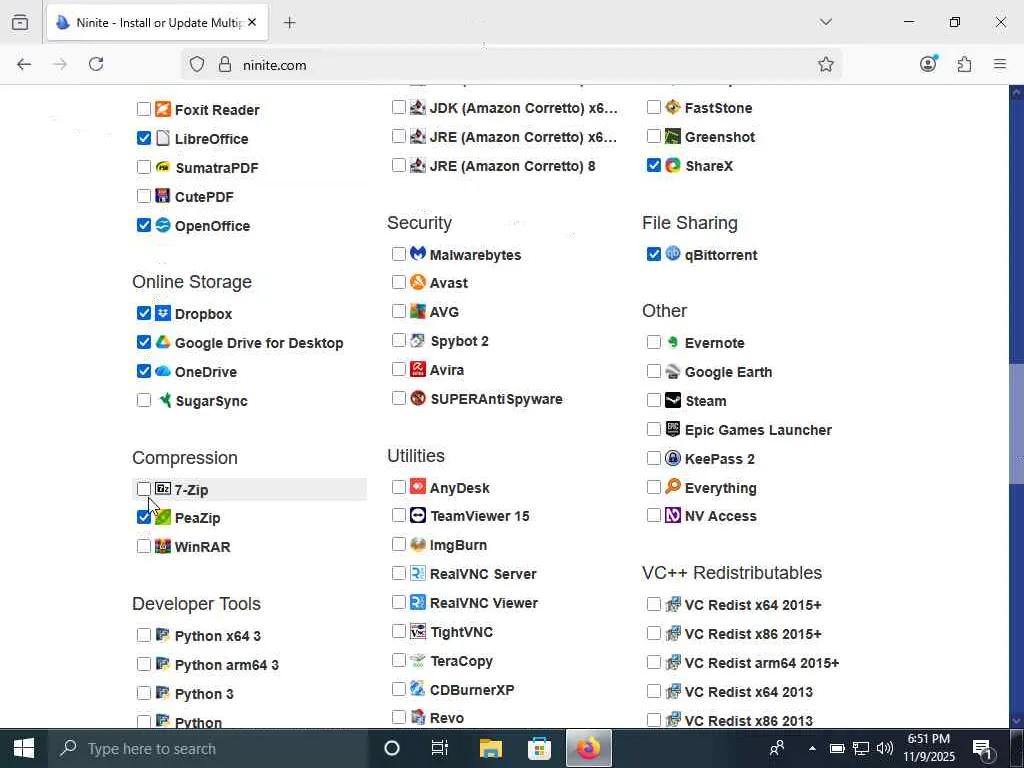Image resolution: width=1024 pixels, height=768 pixels.
Task: Tick the FastStone checkbox
Action: click(654, 107)
